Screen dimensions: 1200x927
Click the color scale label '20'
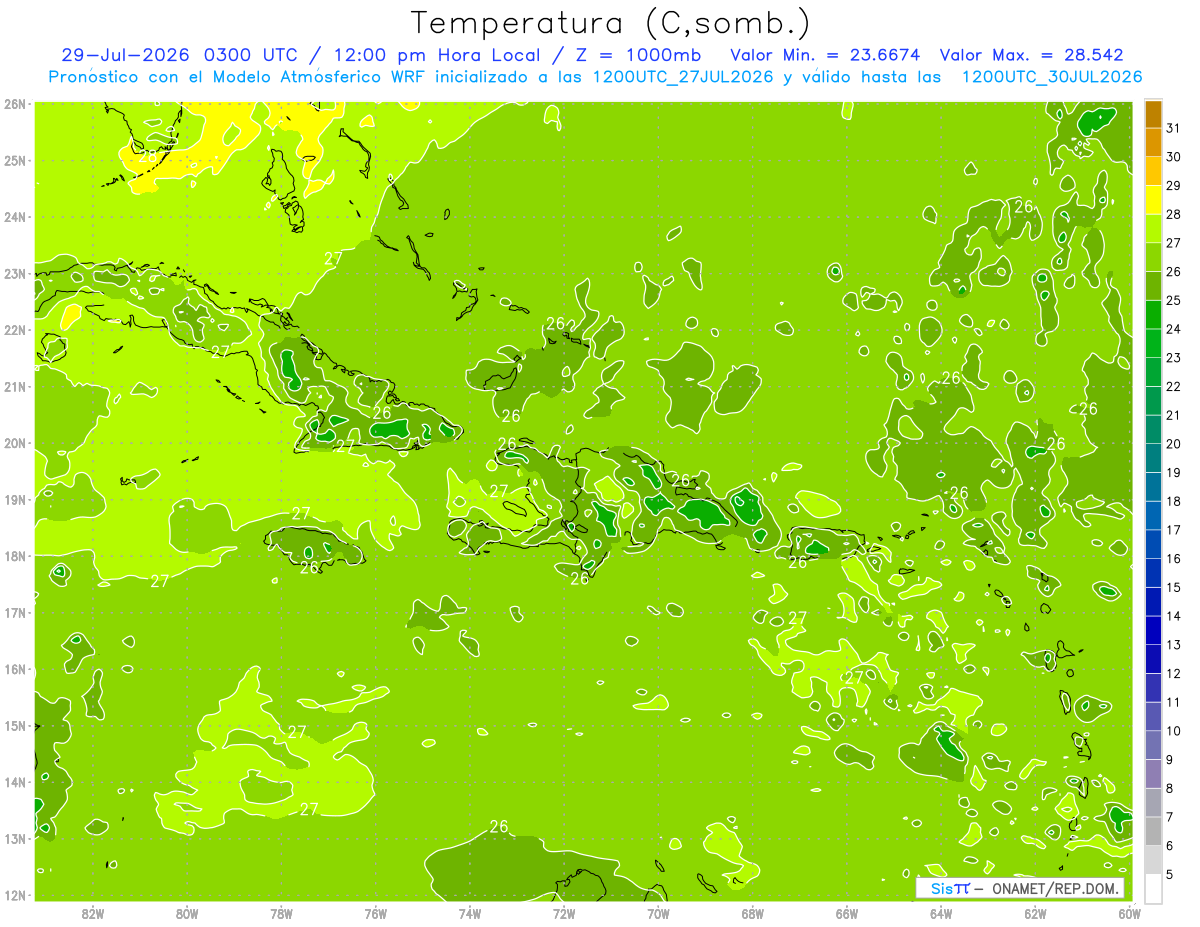(1174, 444)
